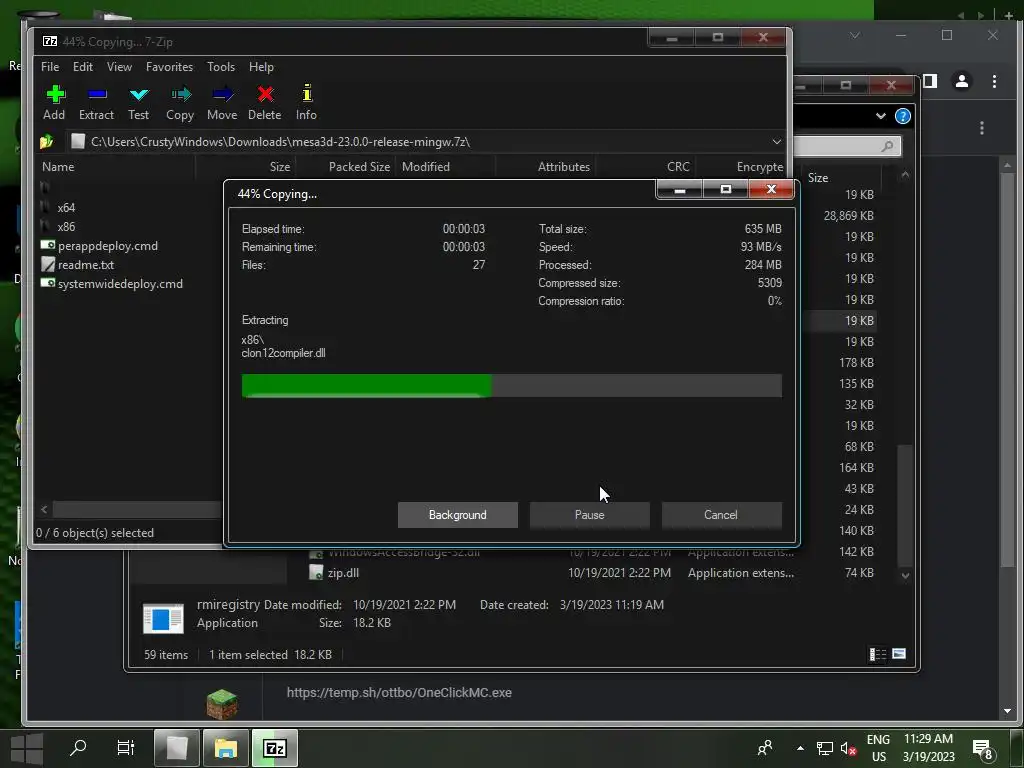
Task: Click the Explorer search field
Action: click(x=847, y=146)
